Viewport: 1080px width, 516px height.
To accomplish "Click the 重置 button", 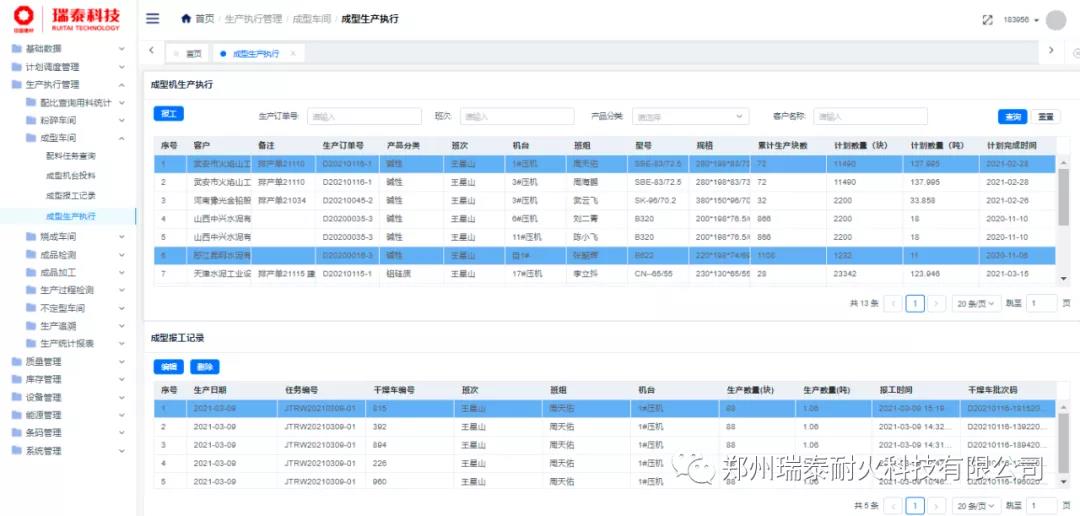I will pos(1045,116).
